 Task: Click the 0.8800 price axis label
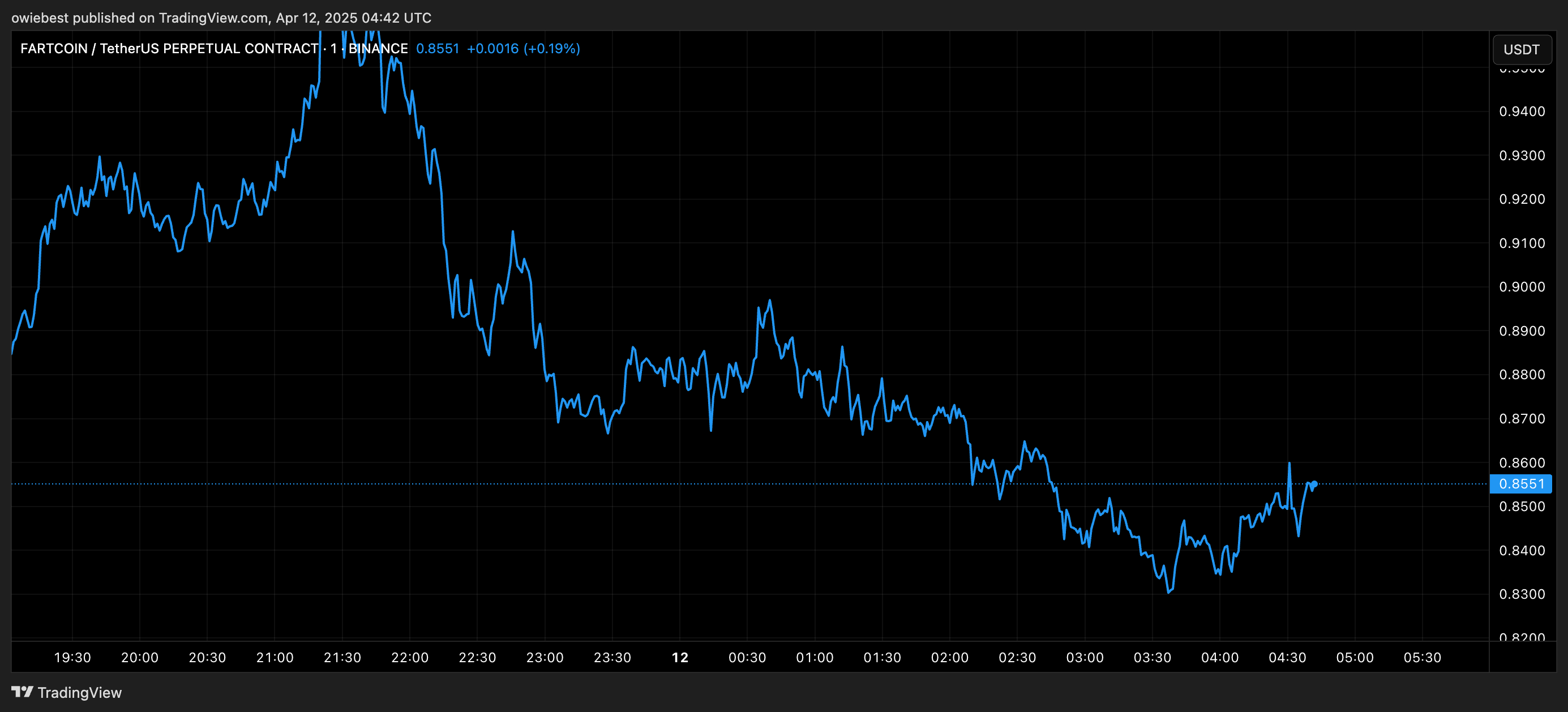(x=1521, y=374)
